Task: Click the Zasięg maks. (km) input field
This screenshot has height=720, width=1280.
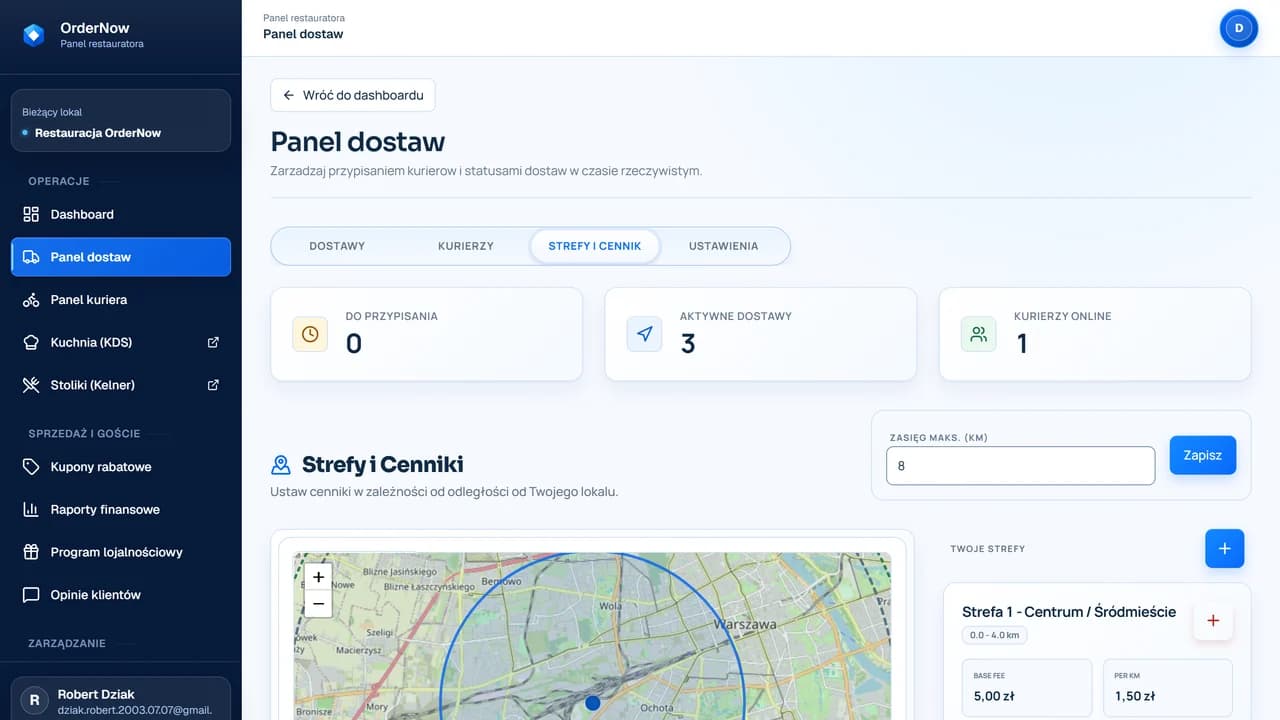Action: [x=1020, y=466]
